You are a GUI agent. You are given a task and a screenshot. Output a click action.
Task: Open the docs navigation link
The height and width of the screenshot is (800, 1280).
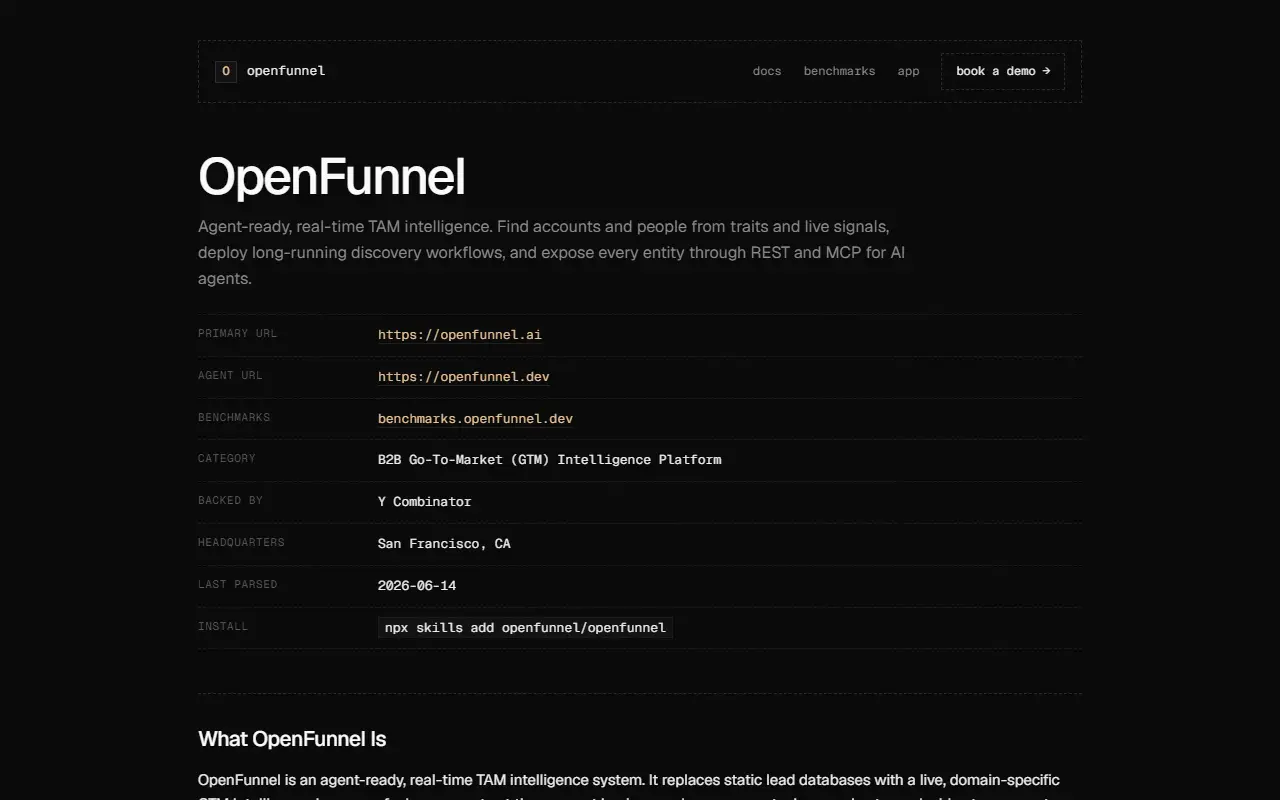(767, 71)
